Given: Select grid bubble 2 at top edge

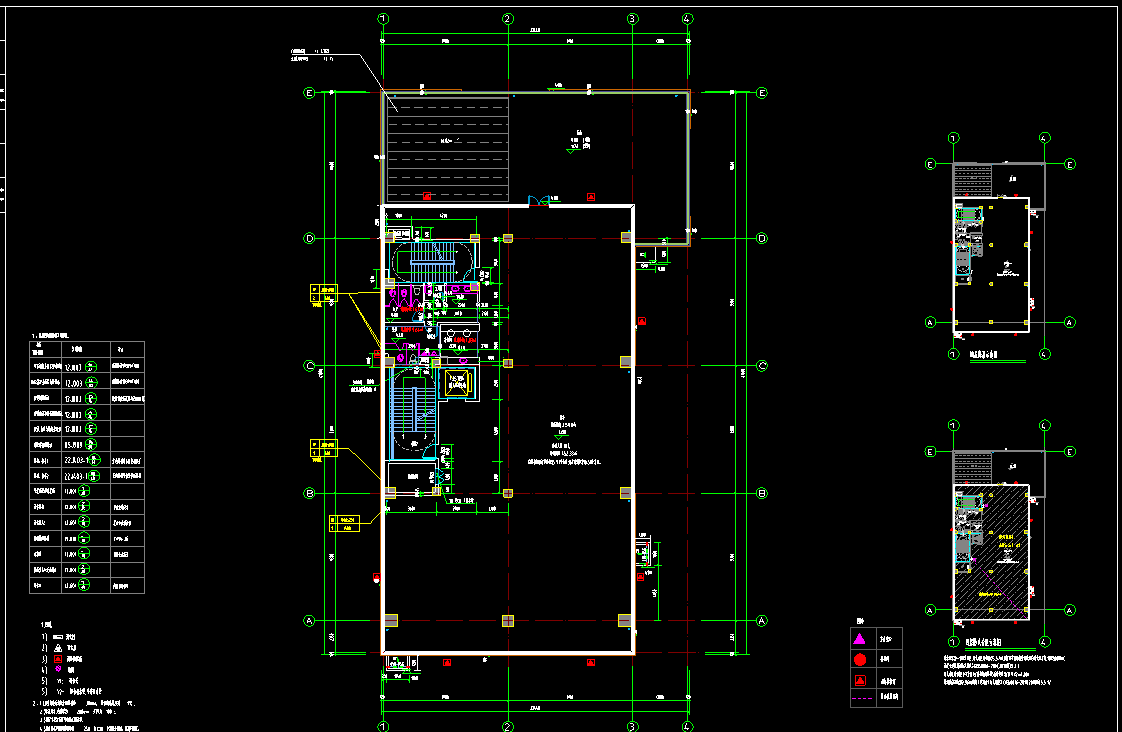Looking at the screenshot, I should coord(508,19).
